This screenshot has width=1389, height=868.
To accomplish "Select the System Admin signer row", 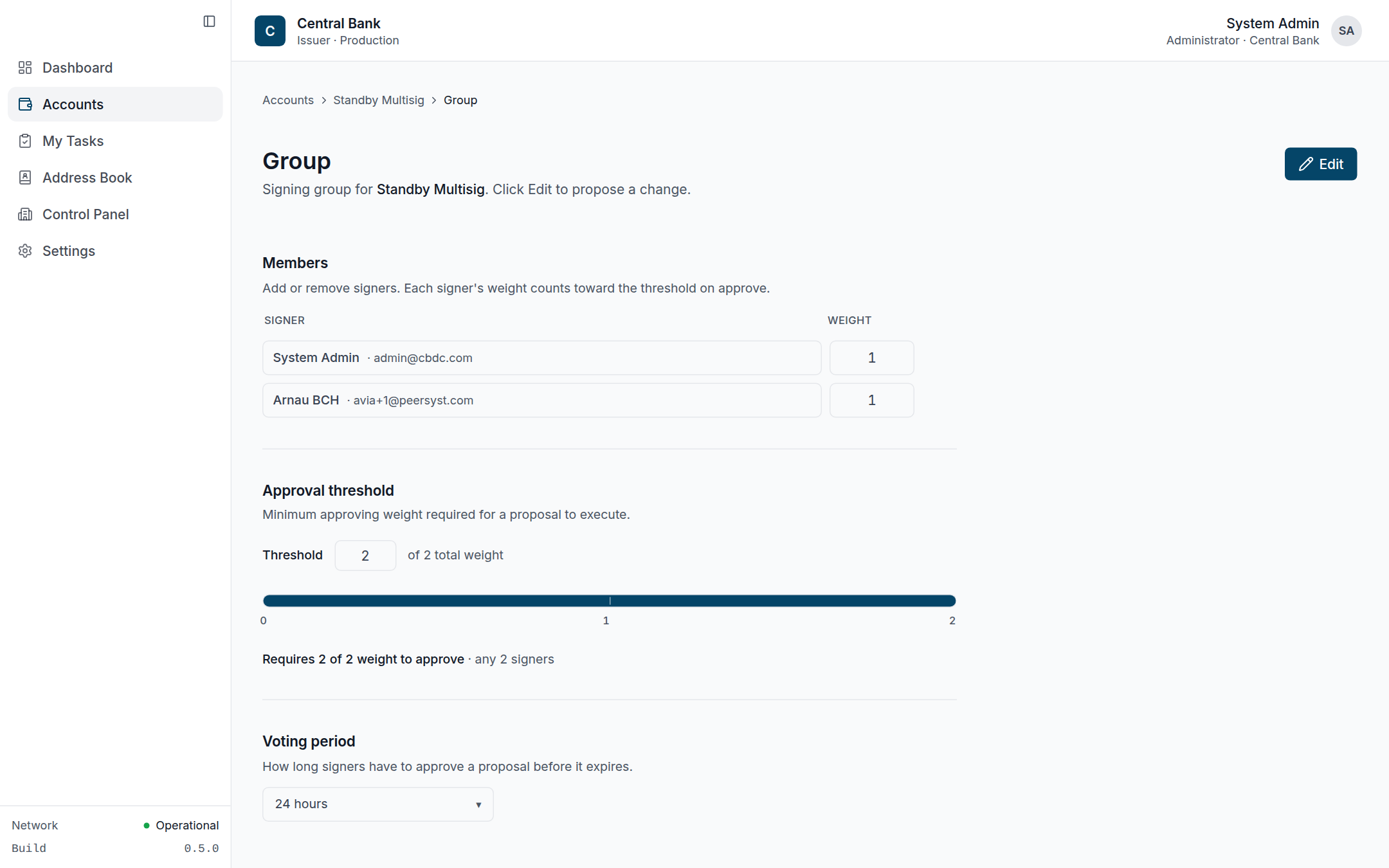I will 542,357.
